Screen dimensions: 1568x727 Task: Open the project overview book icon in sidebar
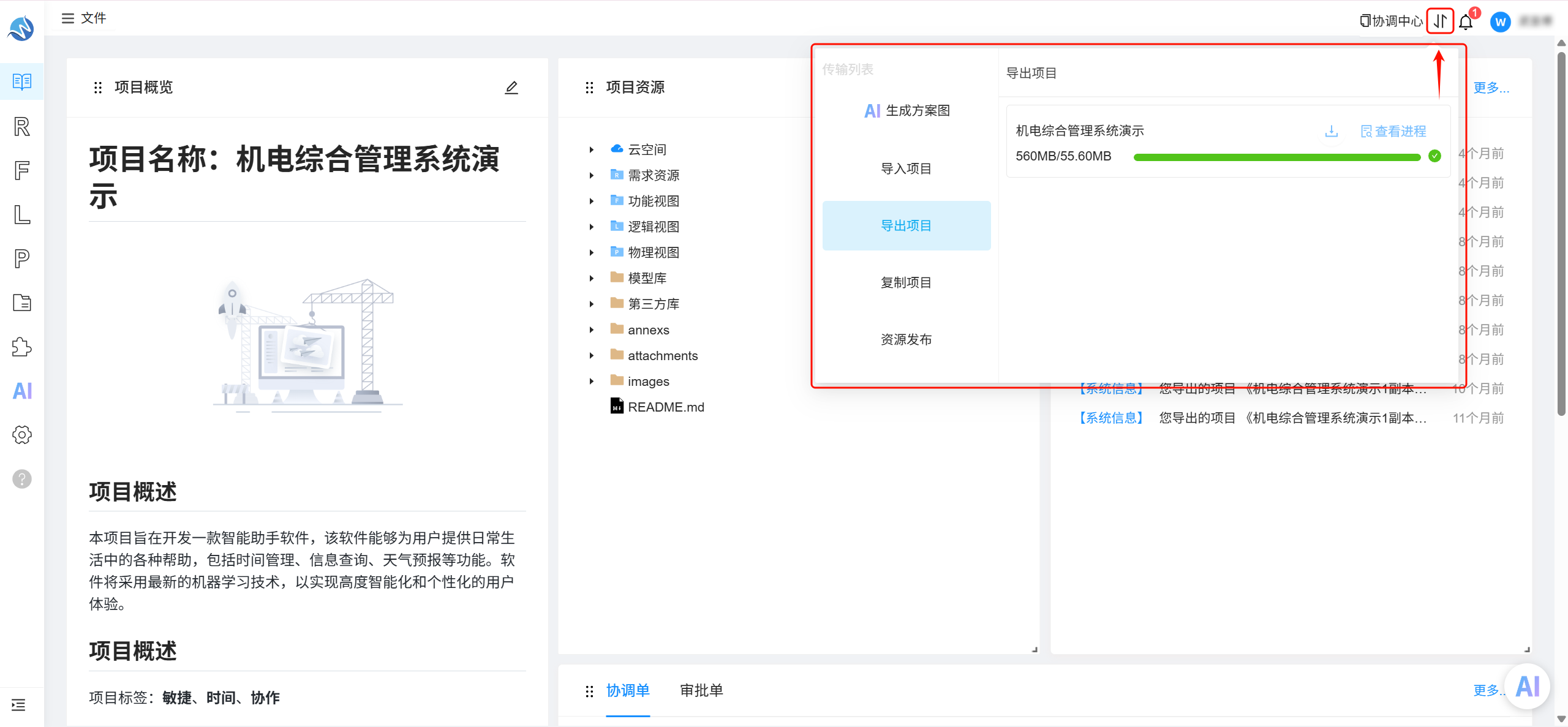pyautogui.click(x=22, y=81)
